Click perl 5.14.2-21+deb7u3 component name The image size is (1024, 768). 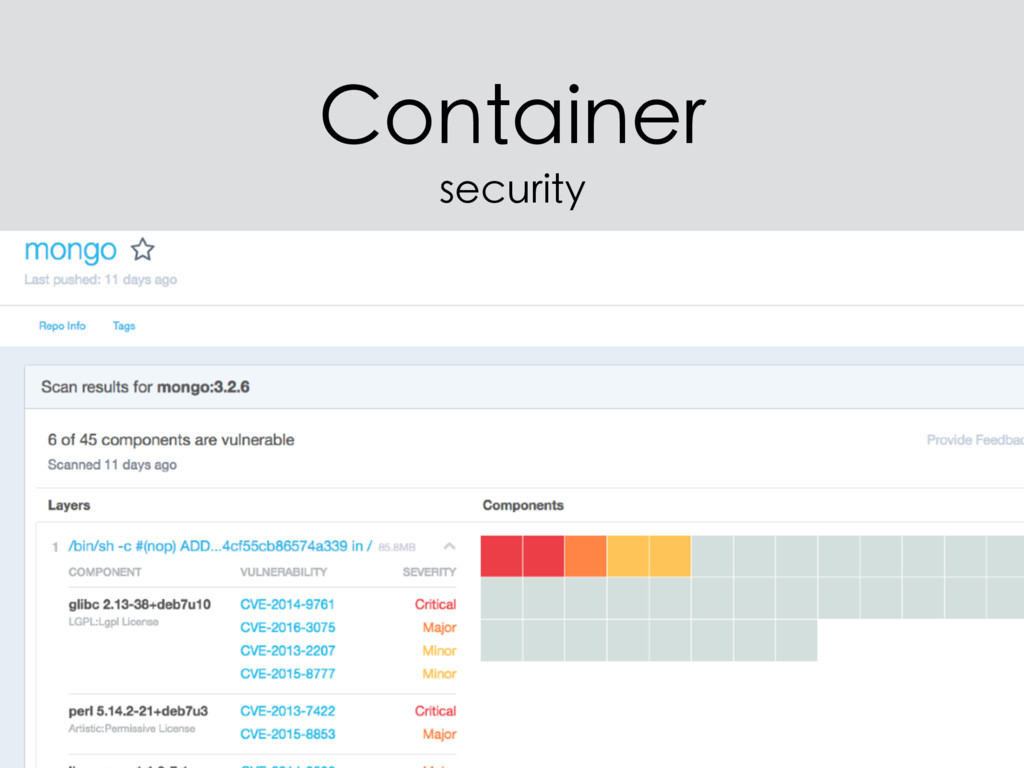tap(138, 711)
